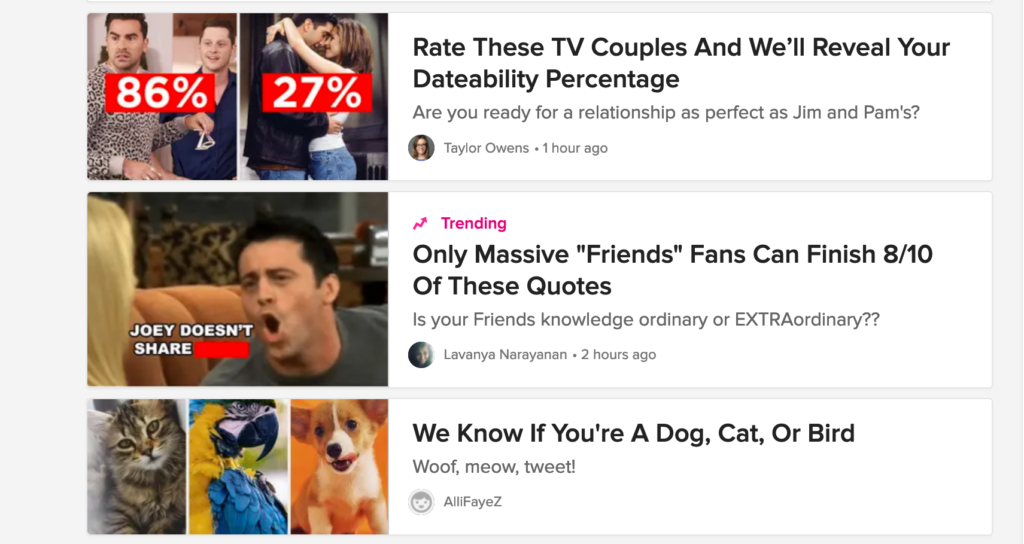
Task: Click the Jim and Pam's relationship description
Action: (666, 112)
